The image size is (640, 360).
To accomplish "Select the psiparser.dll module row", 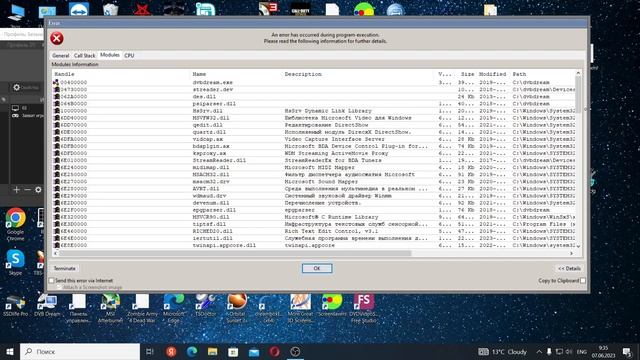I will (x=314, y=104).
